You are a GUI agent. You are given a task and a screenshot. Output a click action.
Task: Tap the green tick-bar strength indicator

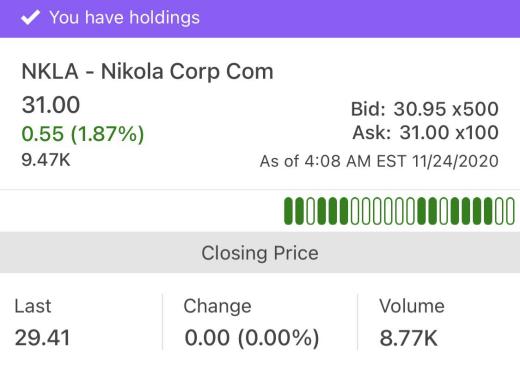coord(399,211)
